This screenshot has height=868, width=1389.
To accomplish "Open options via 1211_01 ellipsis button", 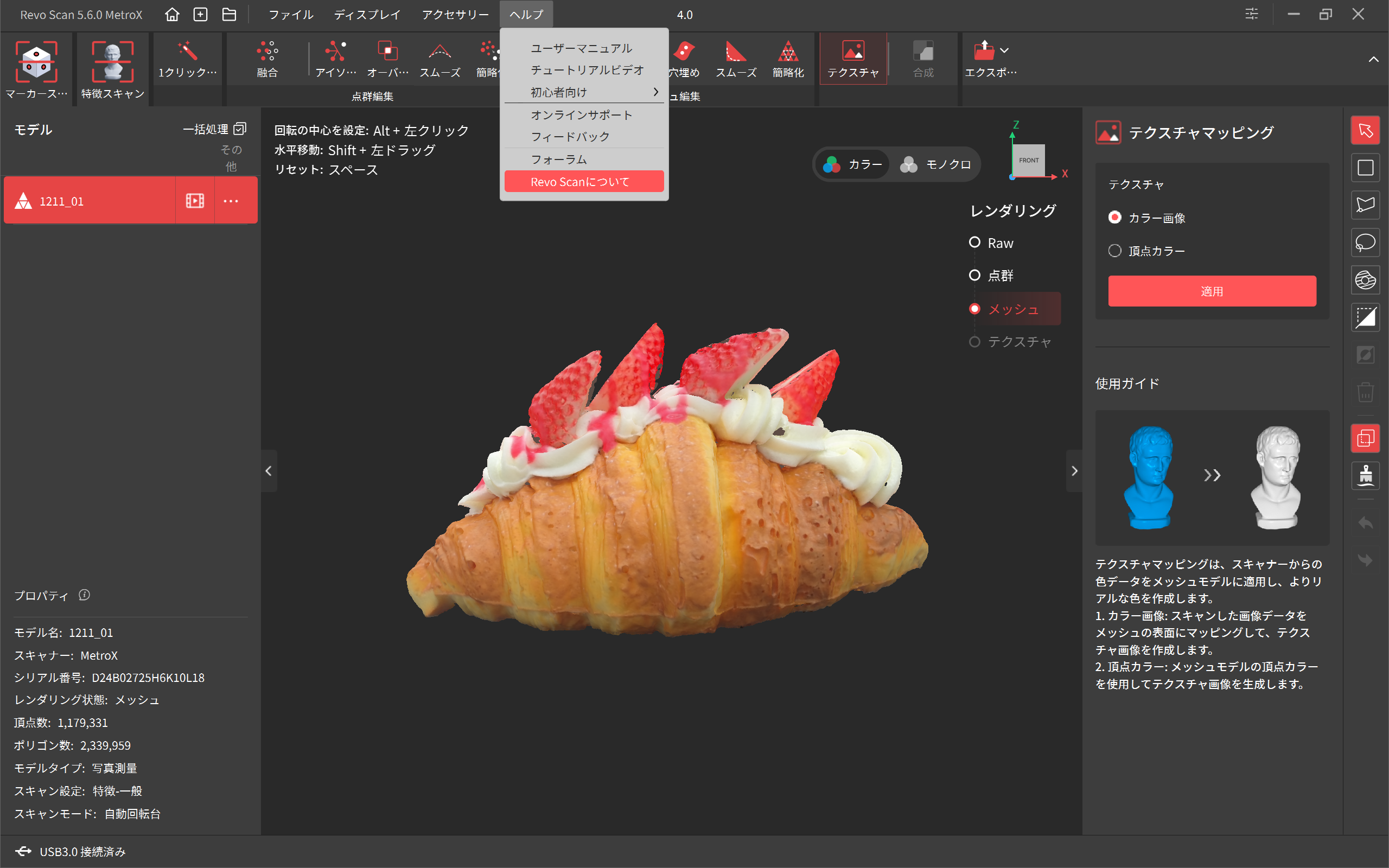I will [231, 200].
